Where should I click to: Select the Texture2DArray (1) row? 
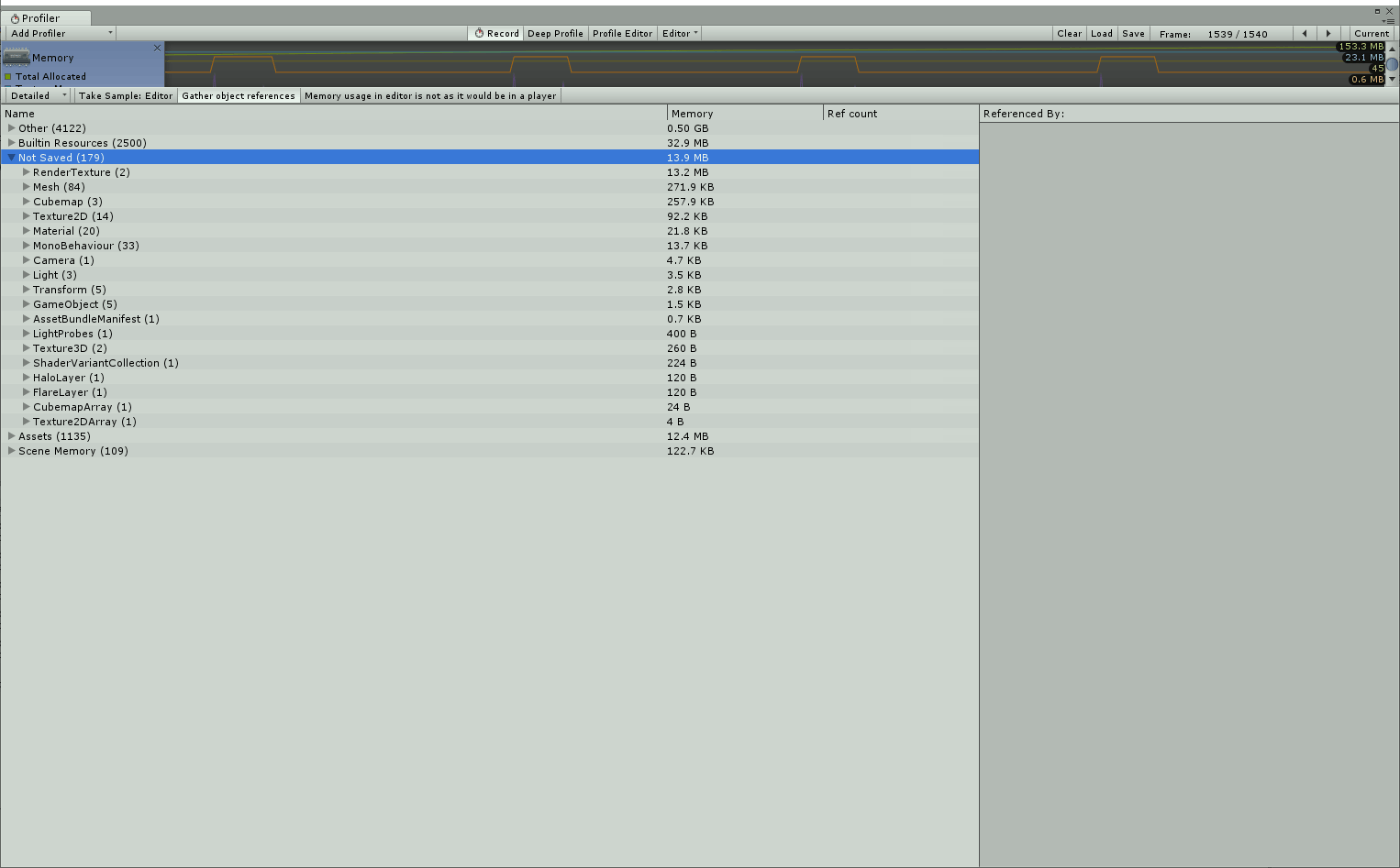pyautogui.click(x=489, y=422)
